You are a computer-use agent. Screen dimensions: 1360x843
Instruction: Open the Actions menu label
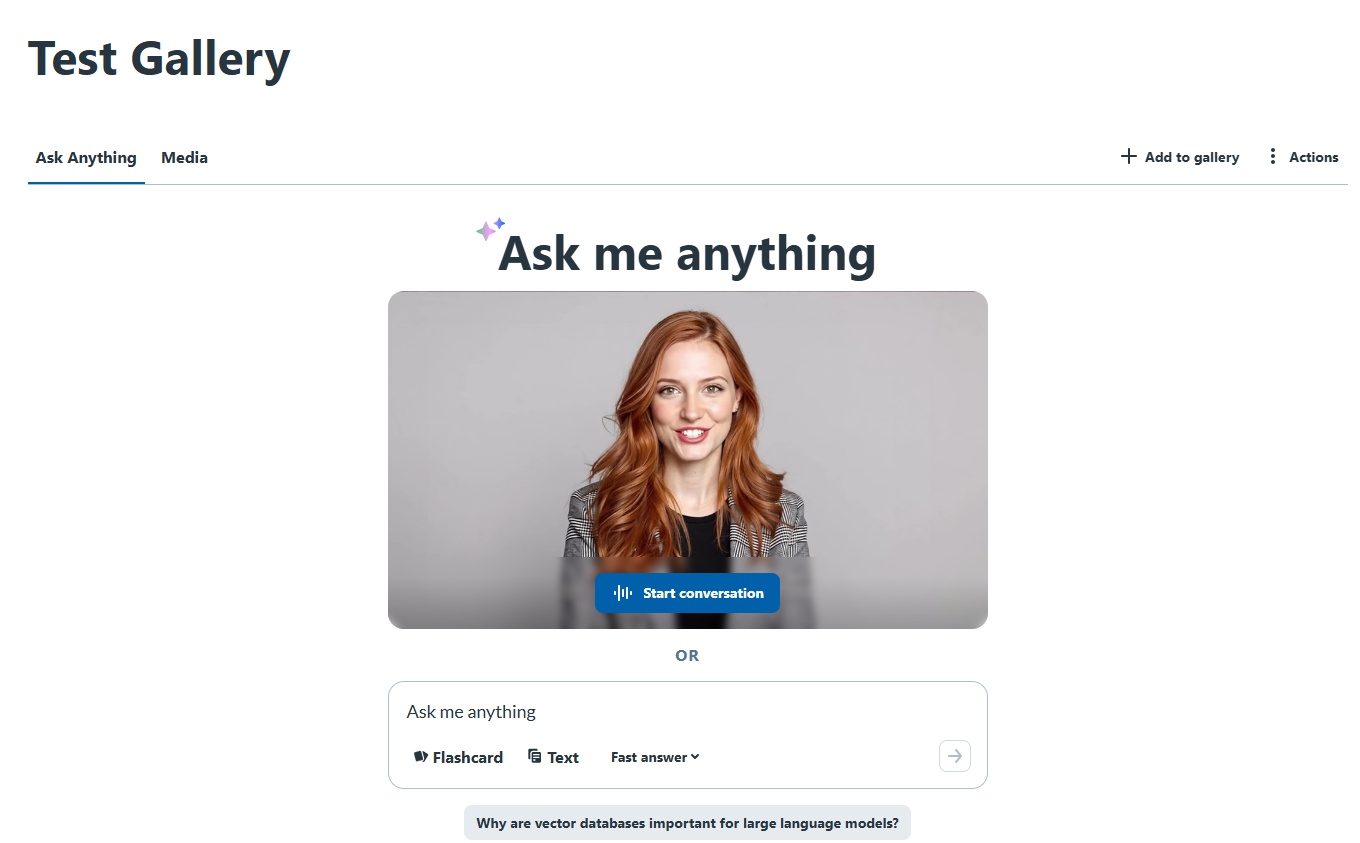(1313, 157)
